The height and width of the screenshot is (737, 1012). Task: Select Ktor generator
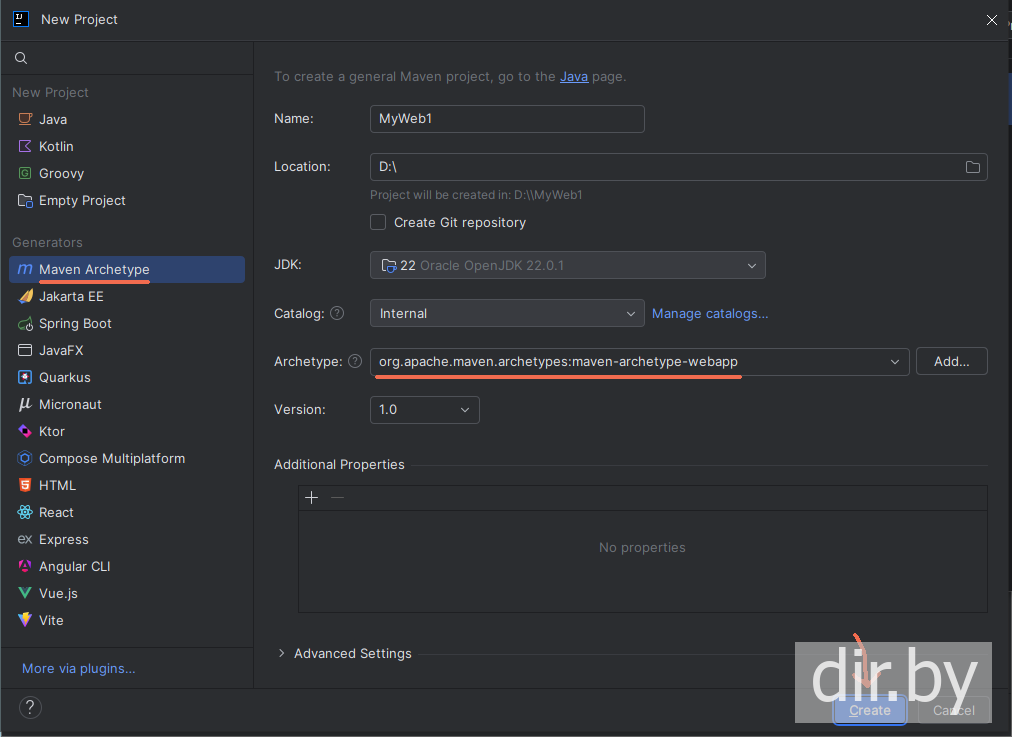(127, 431)
